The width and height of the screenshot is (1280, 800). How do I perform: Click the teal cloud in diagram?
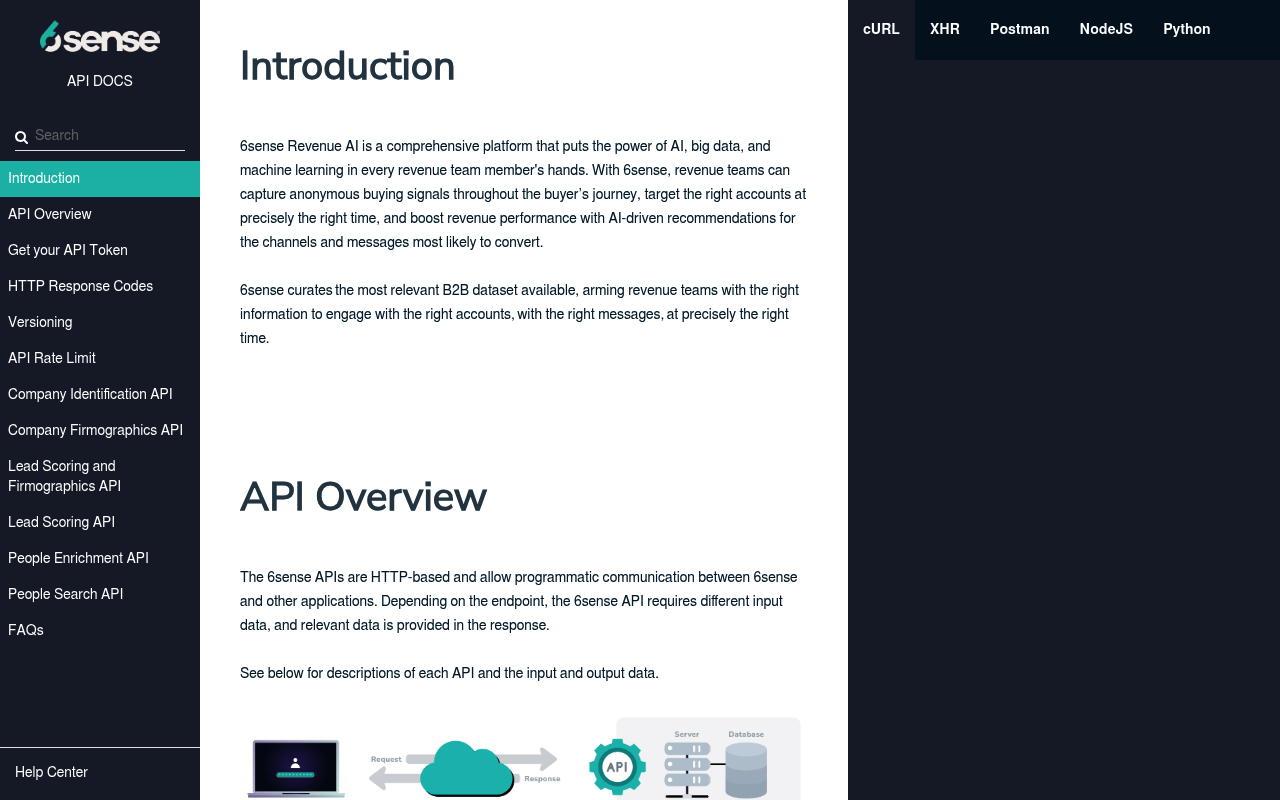[467, 769]
